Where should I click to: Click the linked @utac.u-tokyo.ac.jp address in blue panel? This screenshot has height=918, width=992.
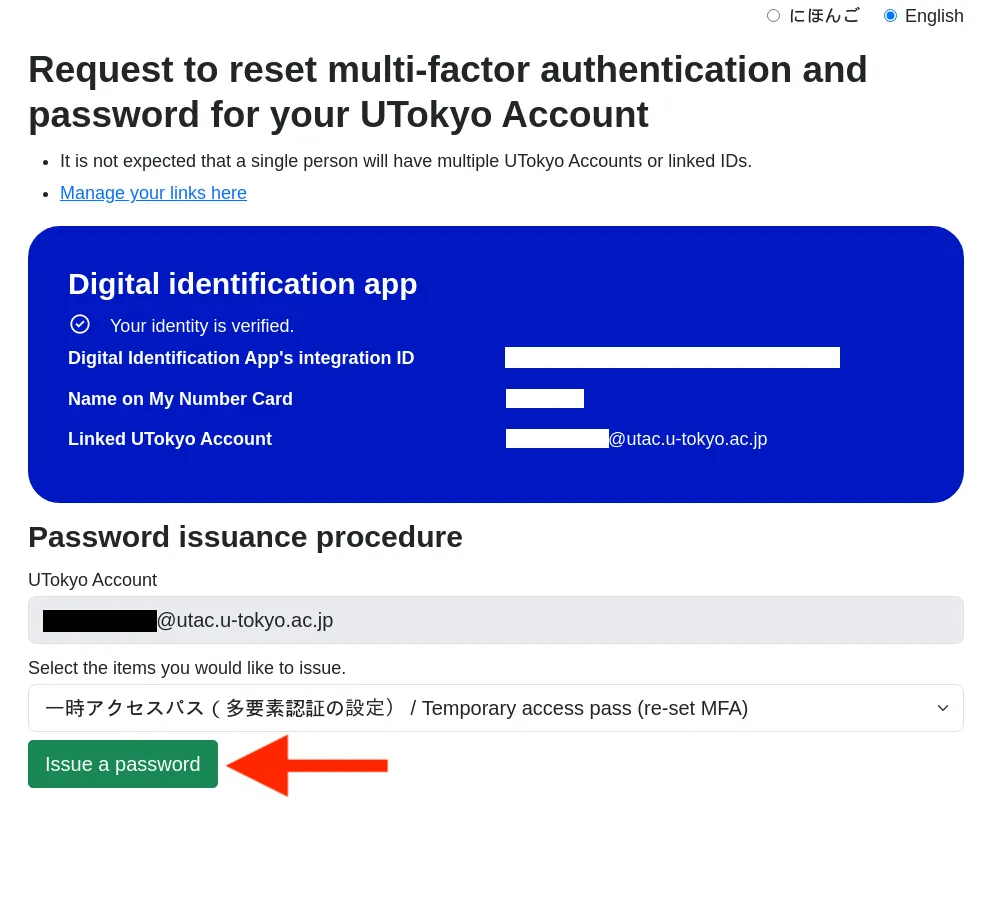point(688,439)
